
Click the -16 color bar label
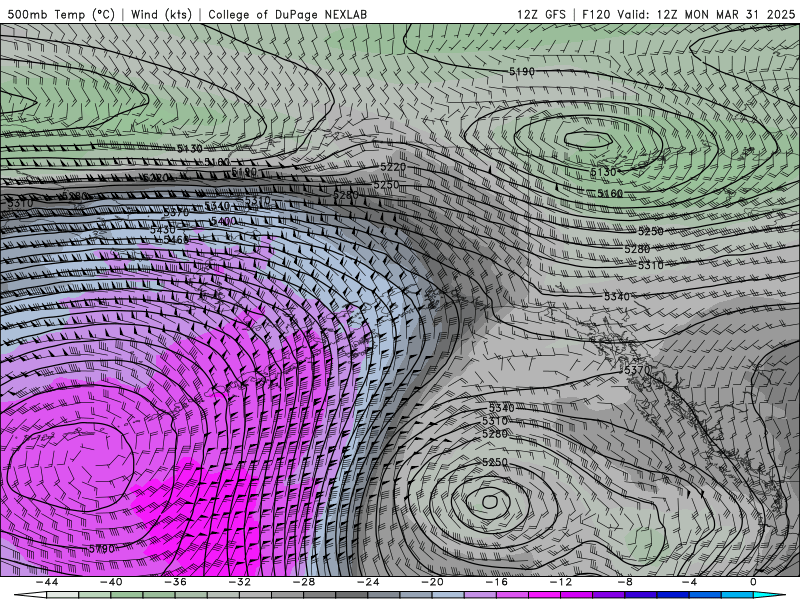pos(496,582)
